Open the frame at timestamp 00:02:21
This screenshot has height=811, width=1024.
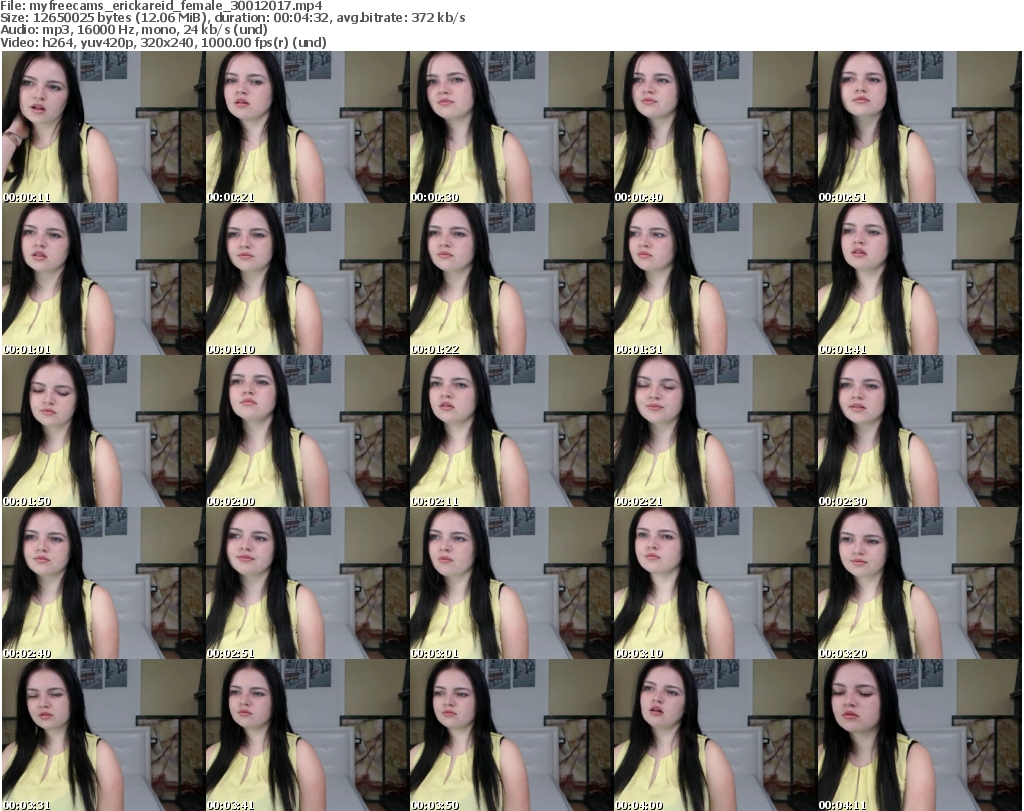[715, 432]
